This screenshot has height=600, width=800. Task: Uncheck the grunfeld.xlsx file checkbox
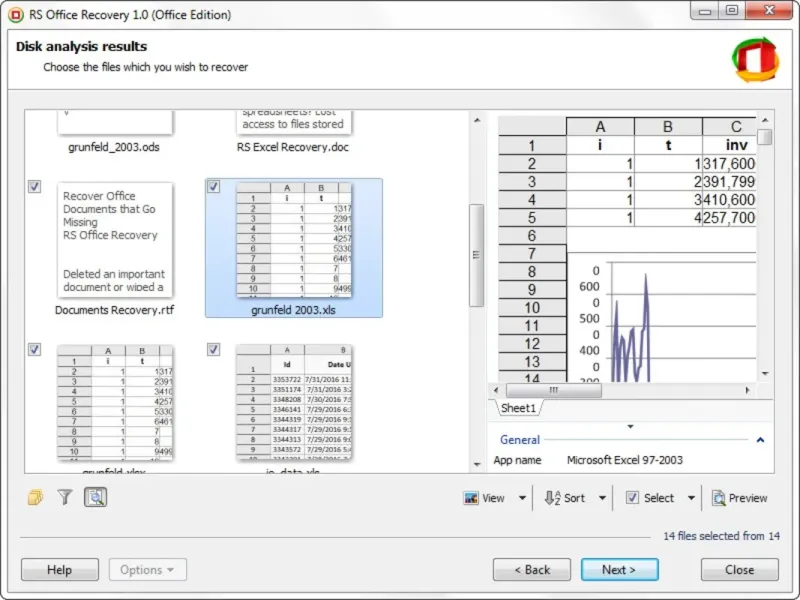(34, 349)
